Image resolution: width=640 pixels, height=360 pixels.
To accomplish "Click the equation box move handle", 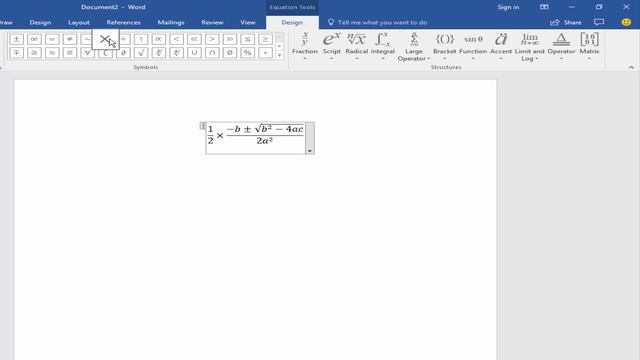I will pyautogui.click(x=203, y=126).
